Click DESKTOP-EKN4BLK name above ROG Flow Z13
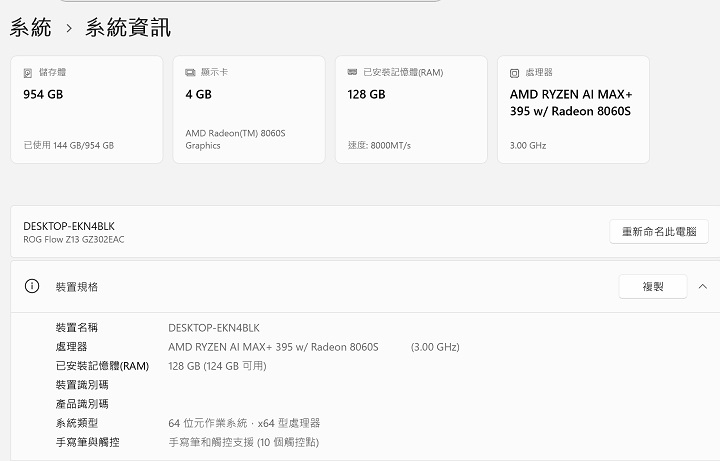Viewport: 720px width, 461px height. coord(69,226)
